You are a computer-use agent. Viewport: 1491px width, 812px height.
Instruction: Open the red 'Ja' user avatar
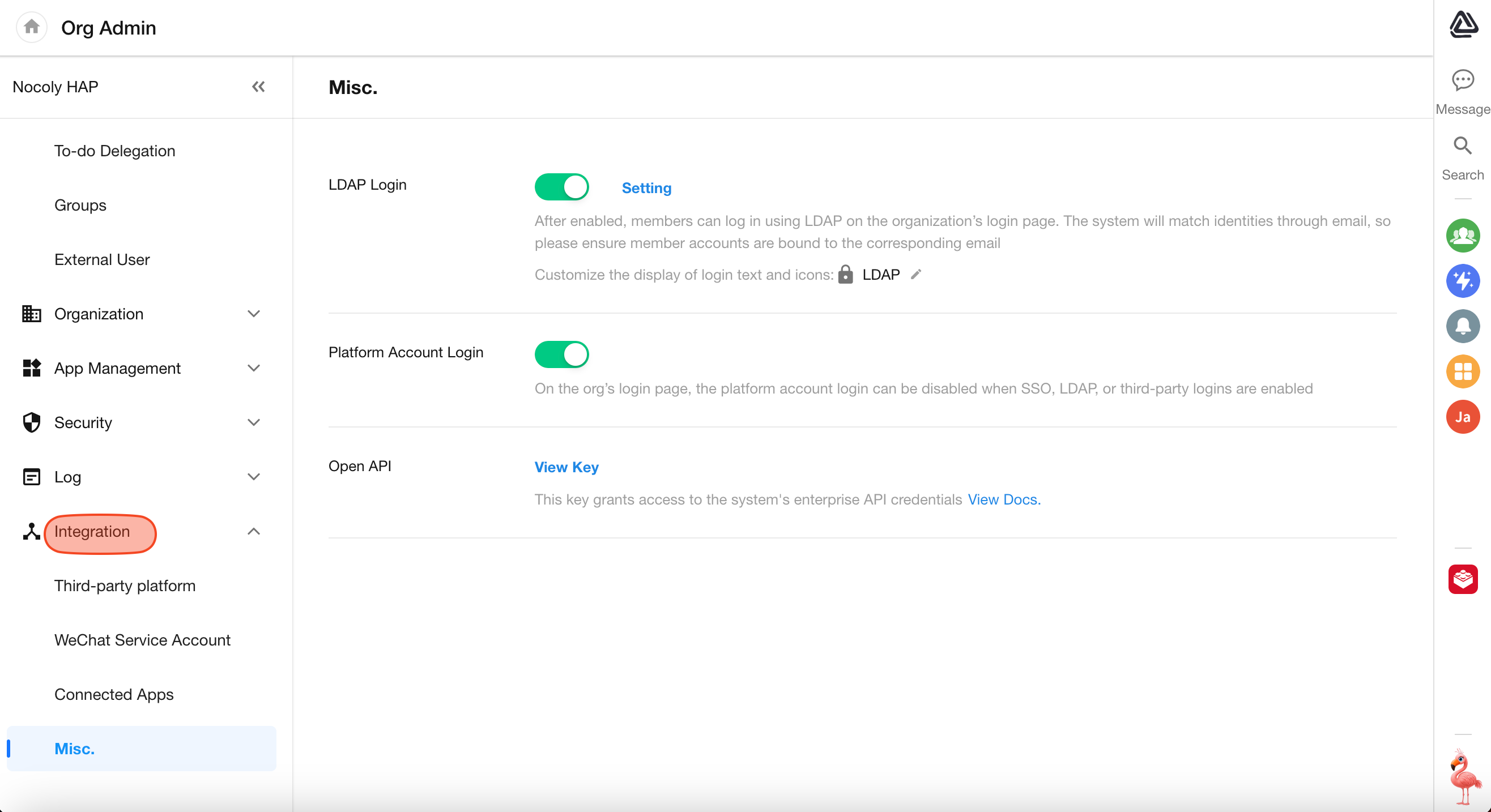point(1462,417)
